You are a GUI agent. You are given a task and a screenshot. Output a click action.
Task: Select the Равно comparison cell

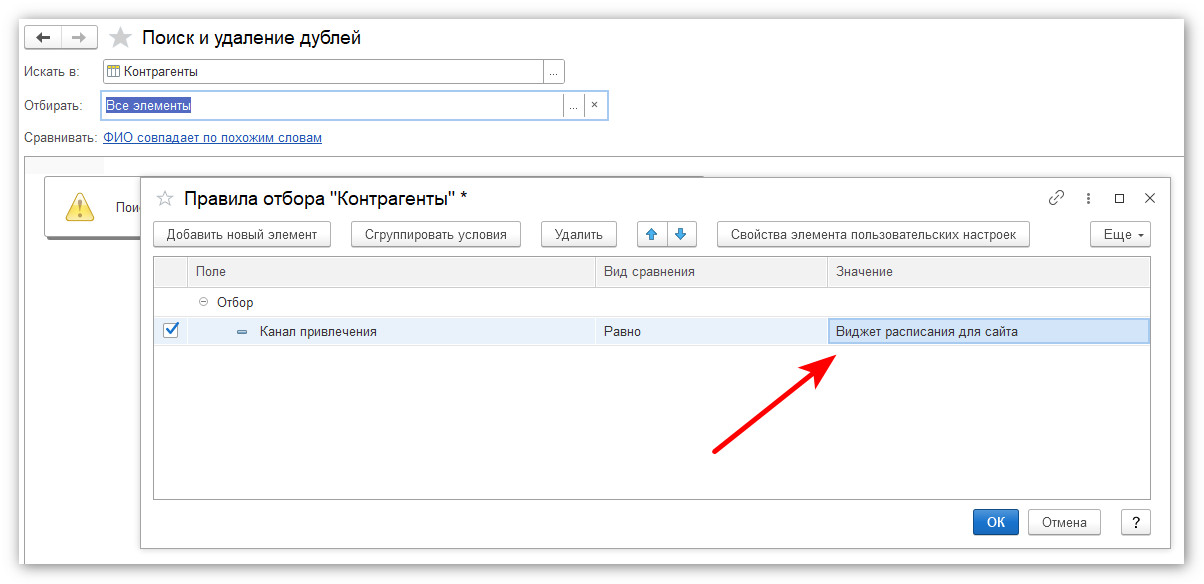tap(712, 331)
